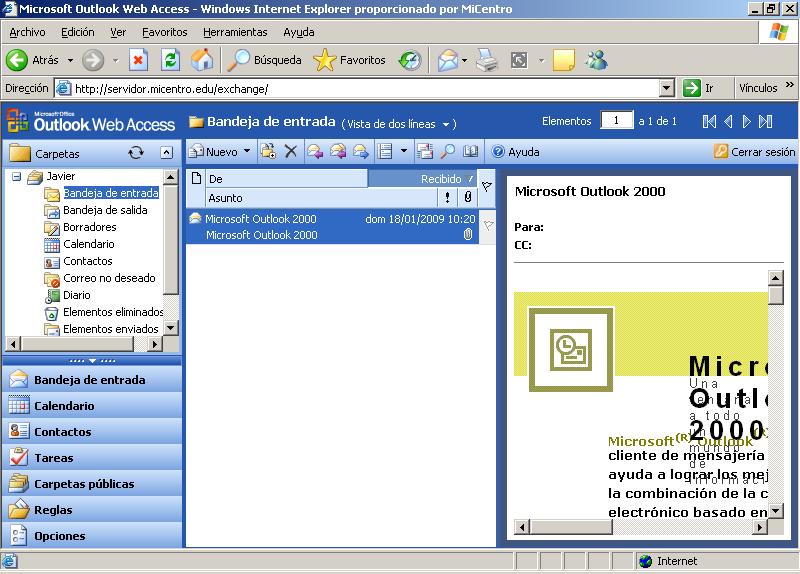
Task: Collapse the Javier mailbox tree
Action: [17, 176]
